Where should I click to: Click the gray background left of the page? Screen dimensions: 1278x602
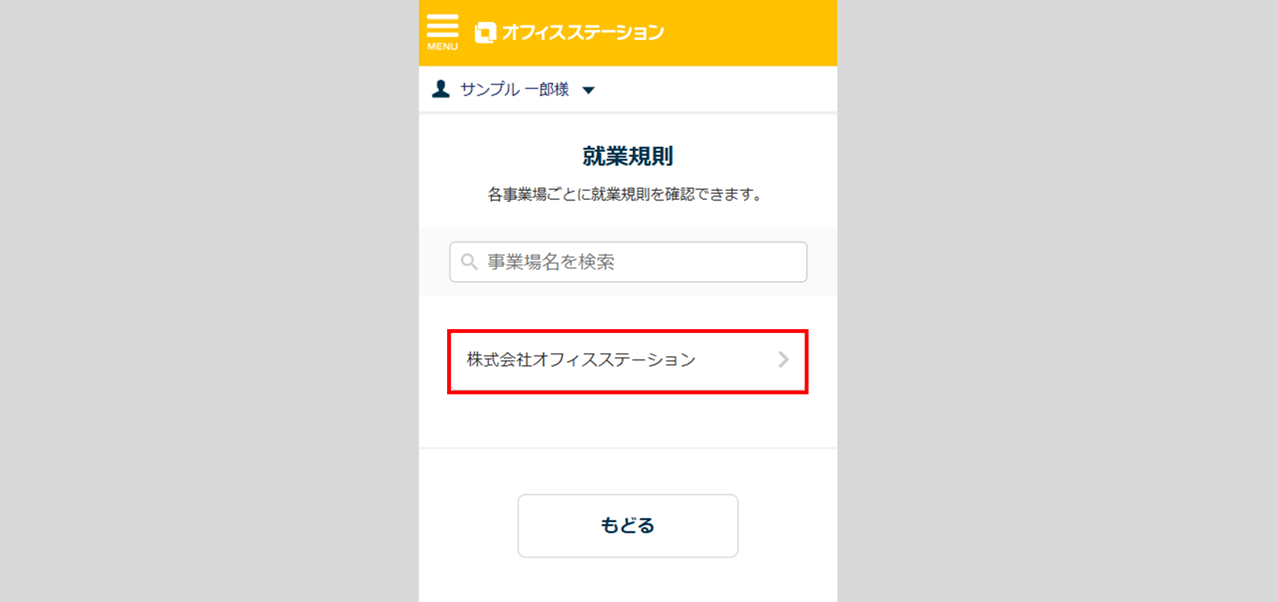[x=200, y=300]
